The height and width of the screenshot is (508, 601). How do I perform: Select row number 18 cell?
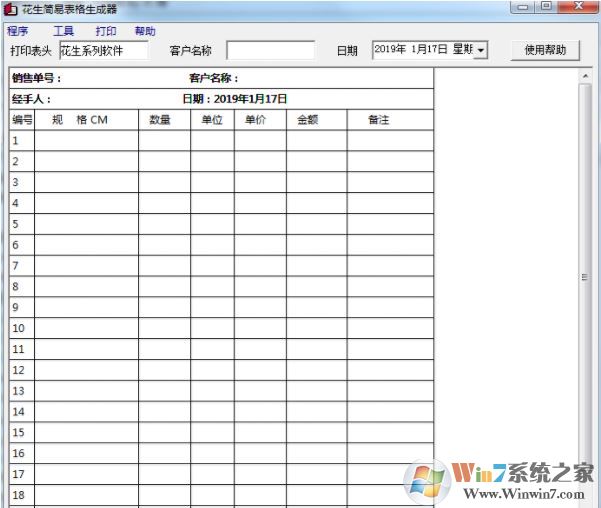(x=22, y=495)
